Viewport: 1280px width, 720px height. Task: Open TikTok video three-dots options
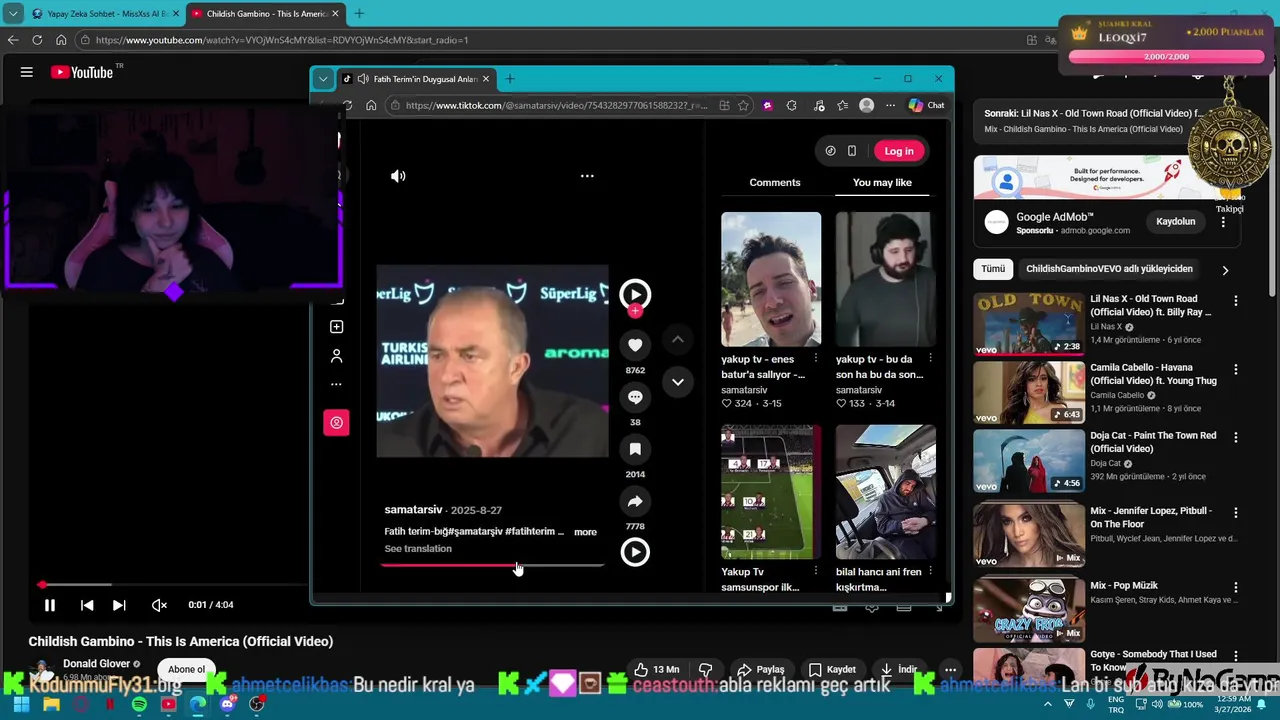(x=587, y=176)
